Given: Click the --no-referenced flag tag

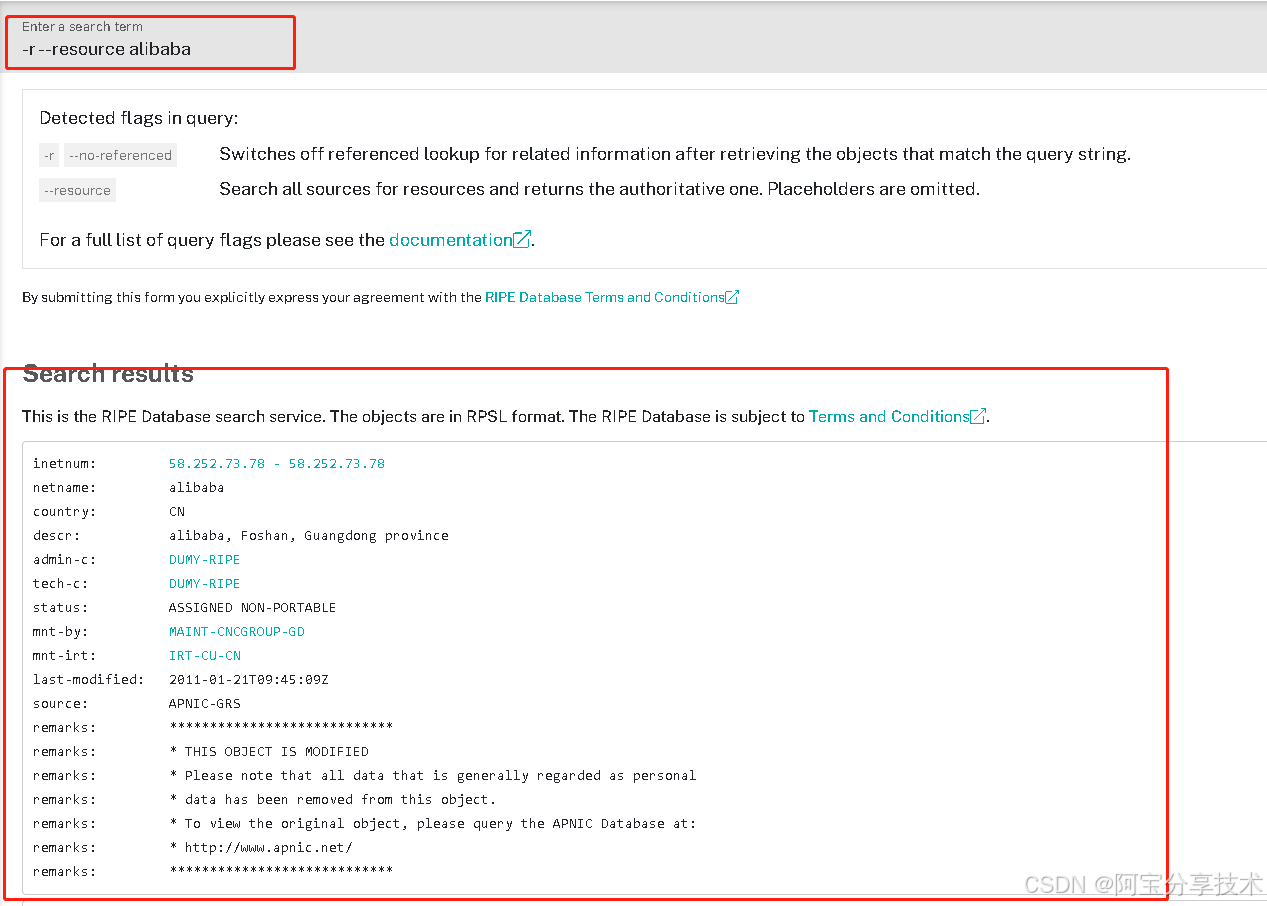Looking at the screenshot, I should tap(120, 155).
